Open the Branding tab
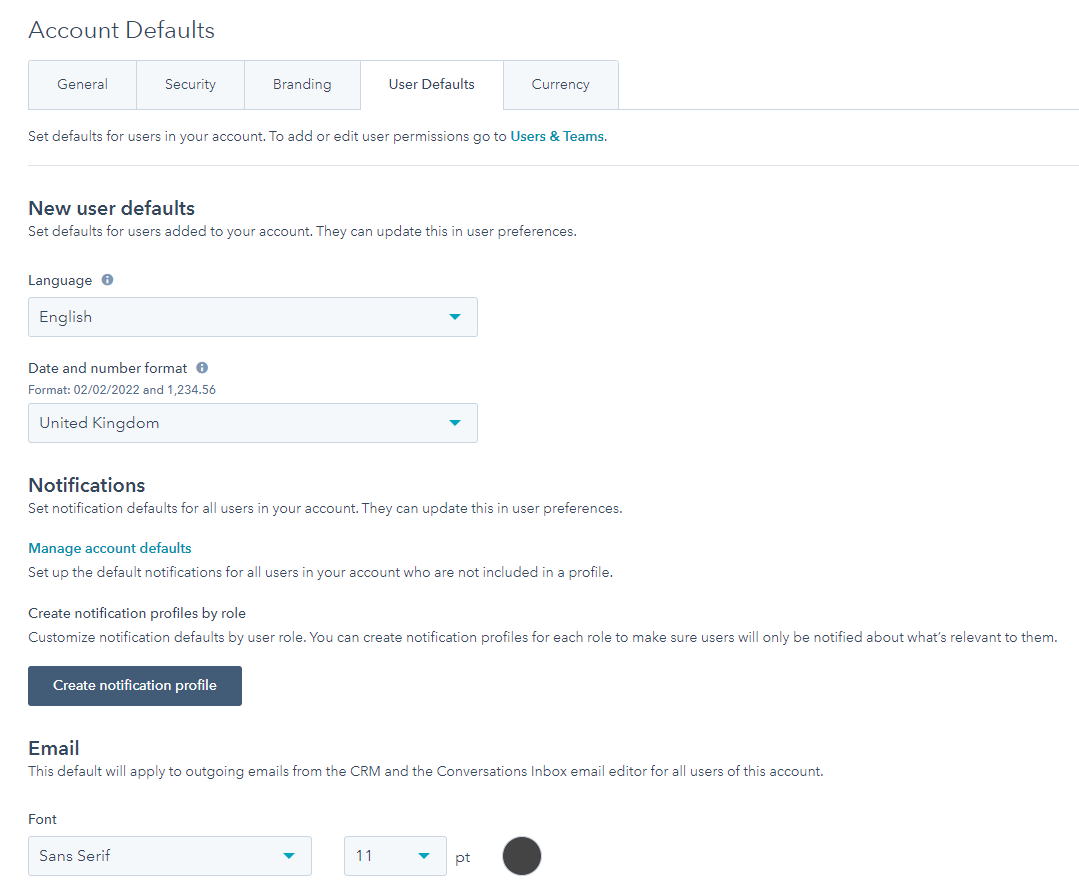 [302, 85]
